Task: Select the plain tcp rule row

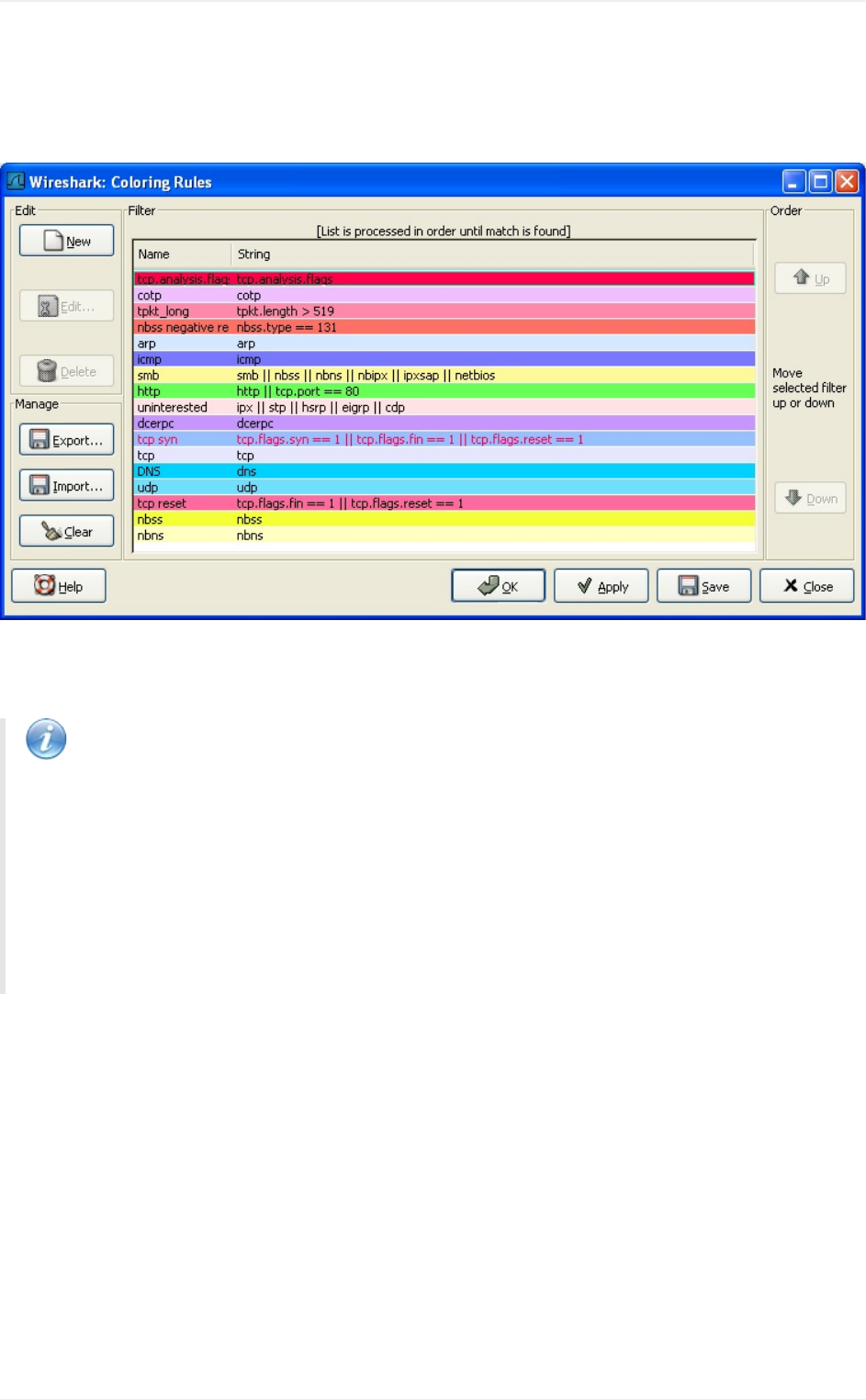Action: tap(444, 456)
